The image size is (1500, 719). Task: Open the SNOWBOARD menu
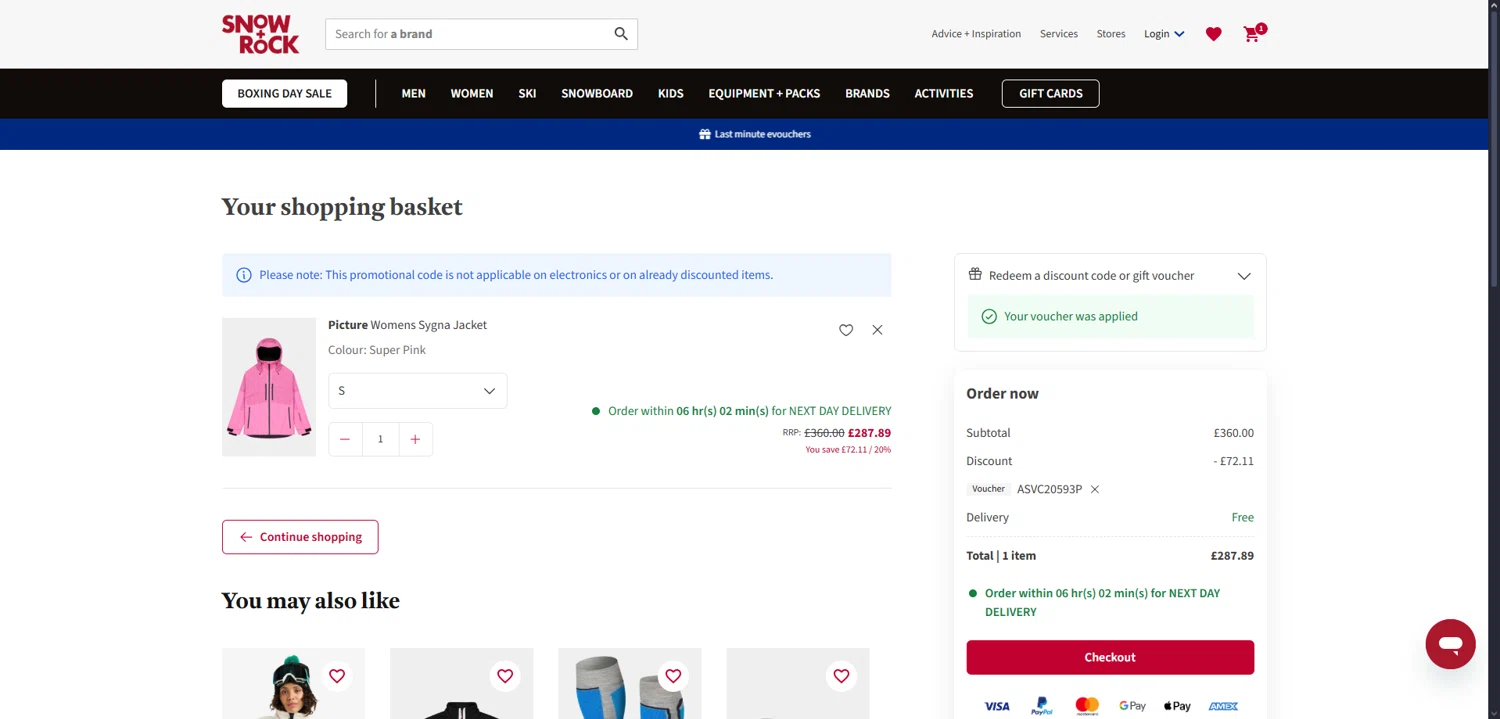coord(597,94)
